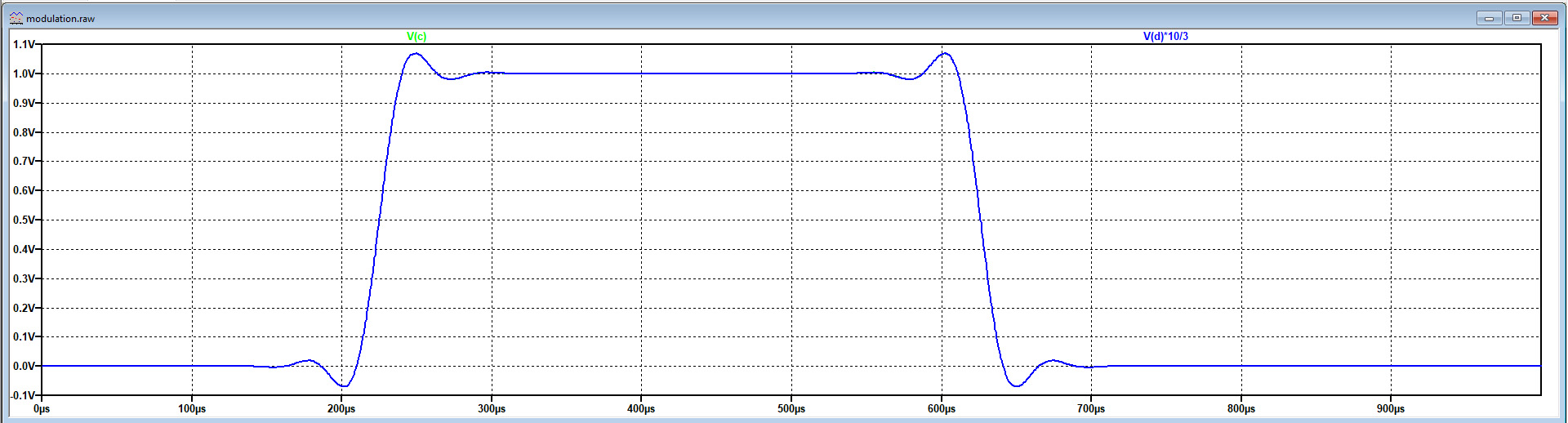The width and height of the screenshot is (1568, 423).
Task: Click the 800µs time axis label
Action: pyautogui.click(x=1241, y=408)
